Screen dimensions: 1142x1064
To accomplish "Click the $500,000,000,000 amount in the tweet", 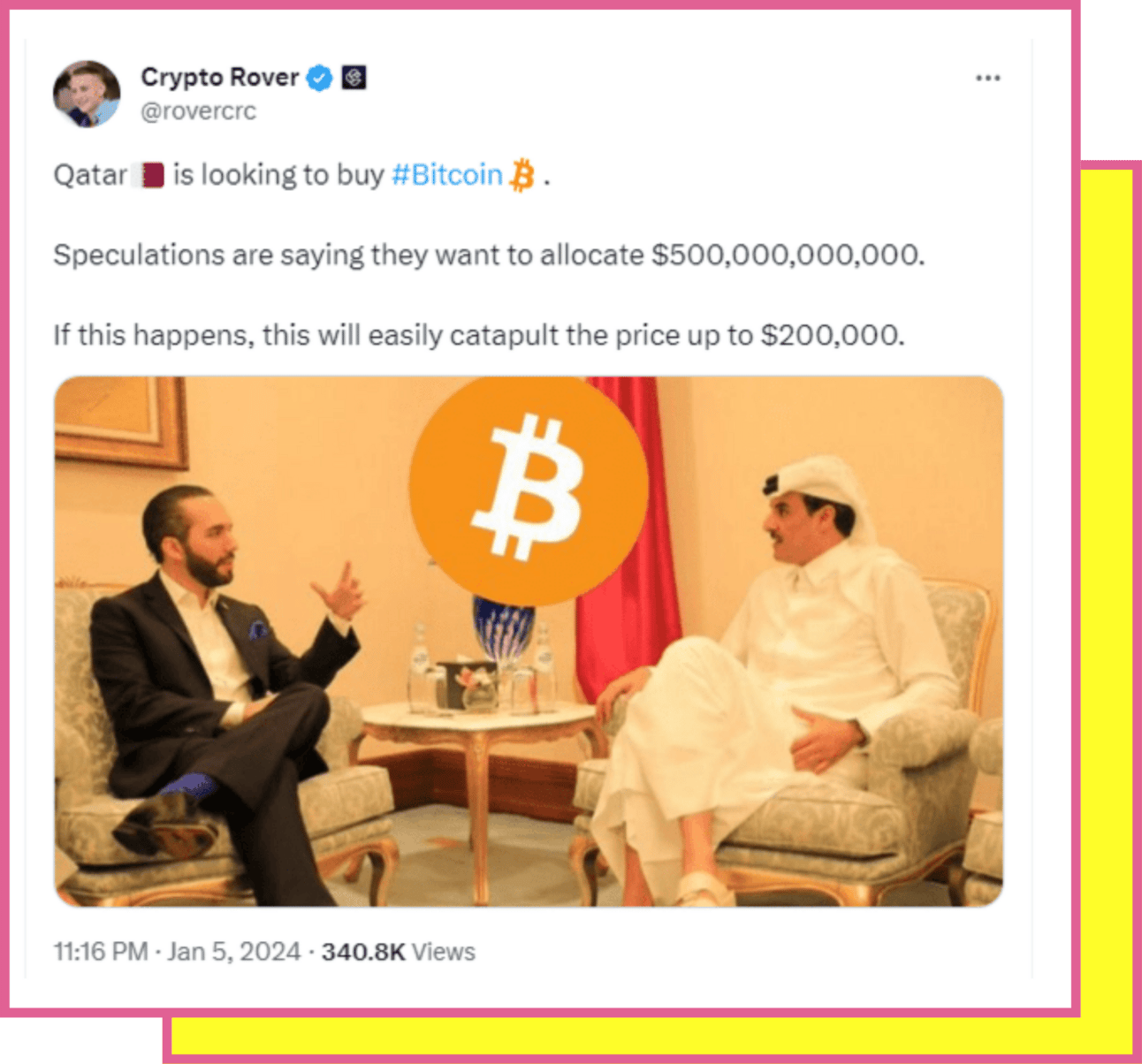I will [787, 255].
